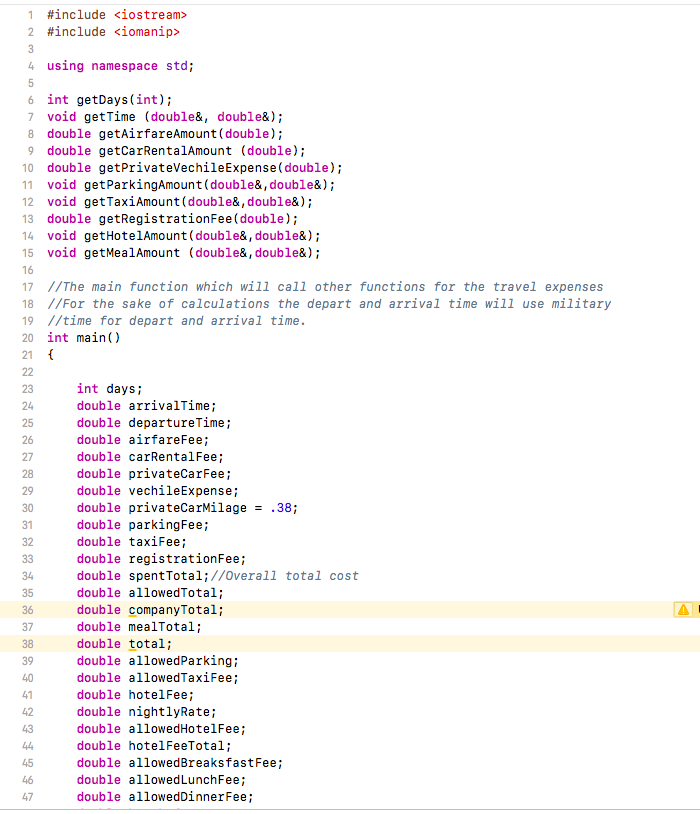The height and width of the screenshot is (814, 700).
Task: Click line number 38 in the gutter
Action: click(28, 644)
